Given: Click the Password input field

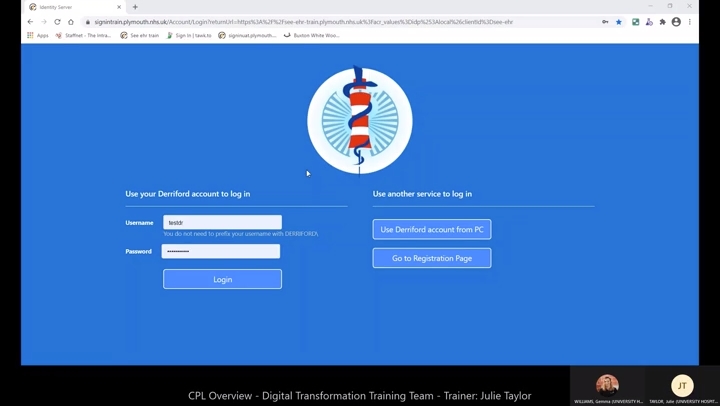Looking at the screenshot, I should pos(221,251).
